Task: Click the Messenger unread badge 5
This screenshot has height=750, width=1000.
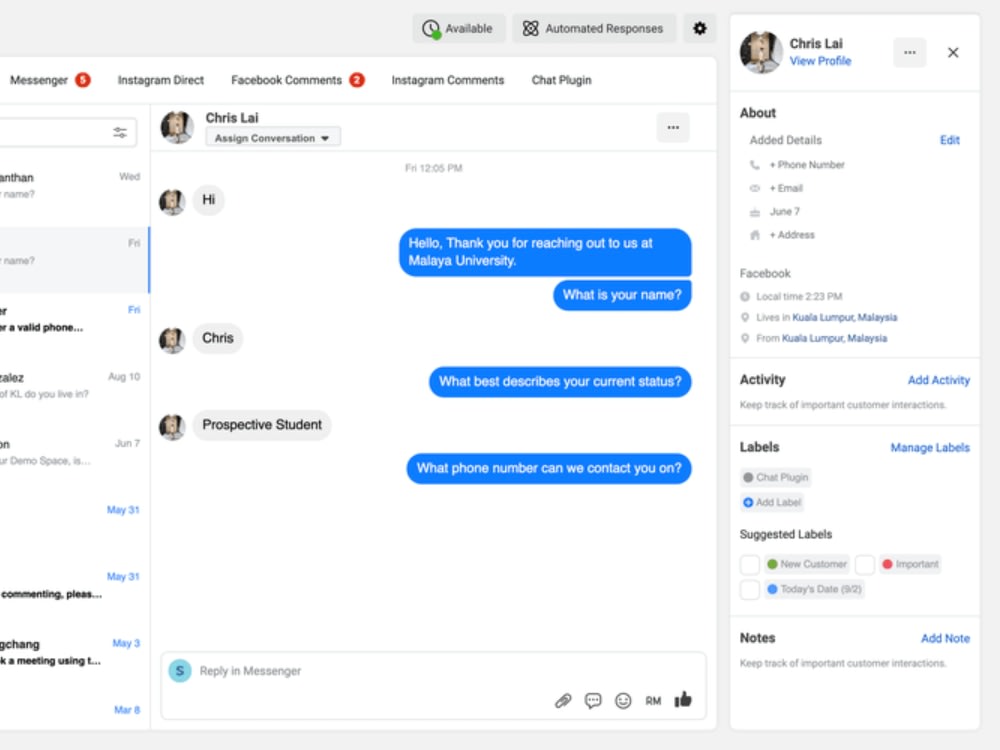Action: 83,80
